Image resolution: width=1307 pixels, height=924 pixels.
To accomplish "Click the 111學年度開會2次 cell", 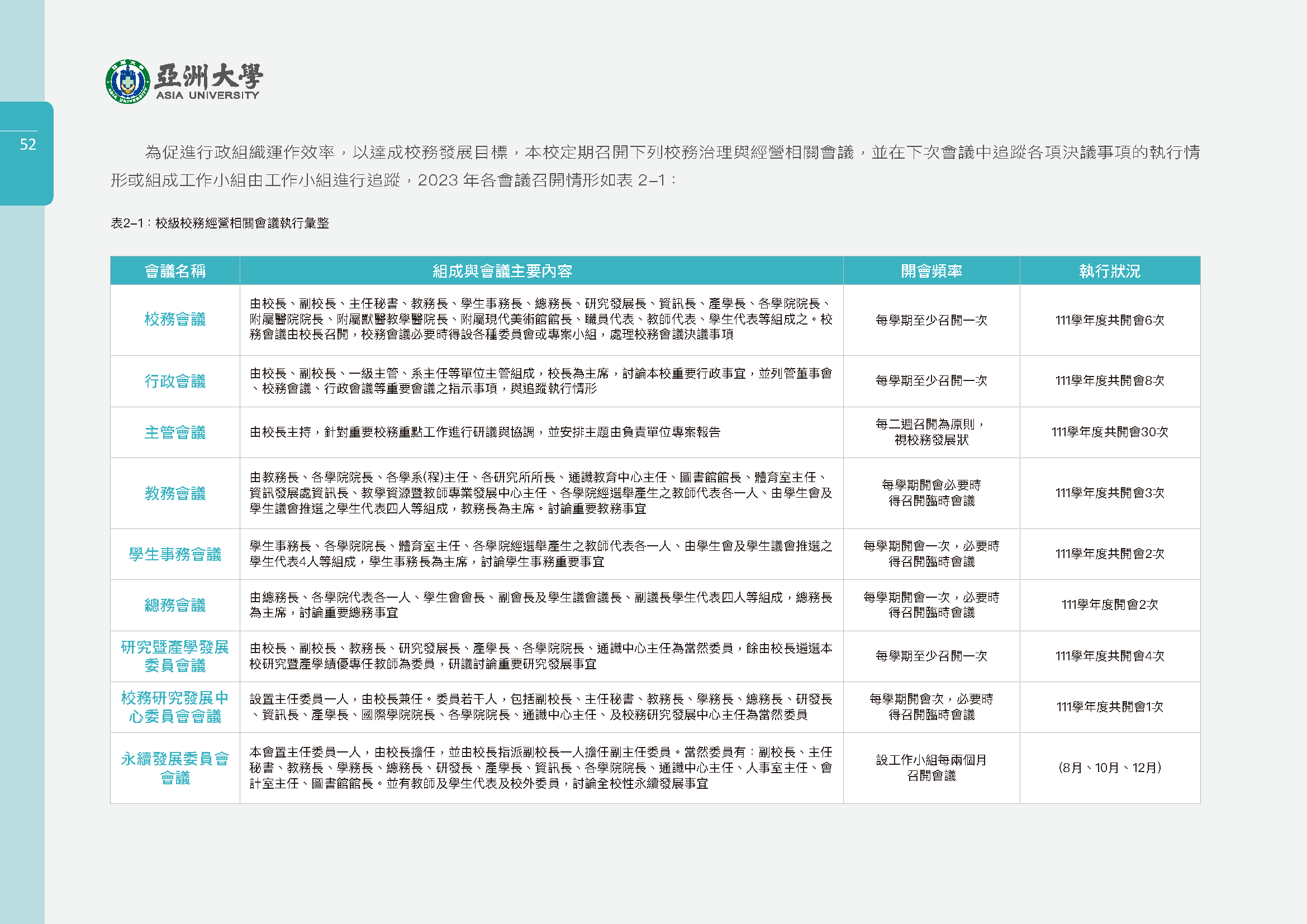I will click(x=1110, y=604).
